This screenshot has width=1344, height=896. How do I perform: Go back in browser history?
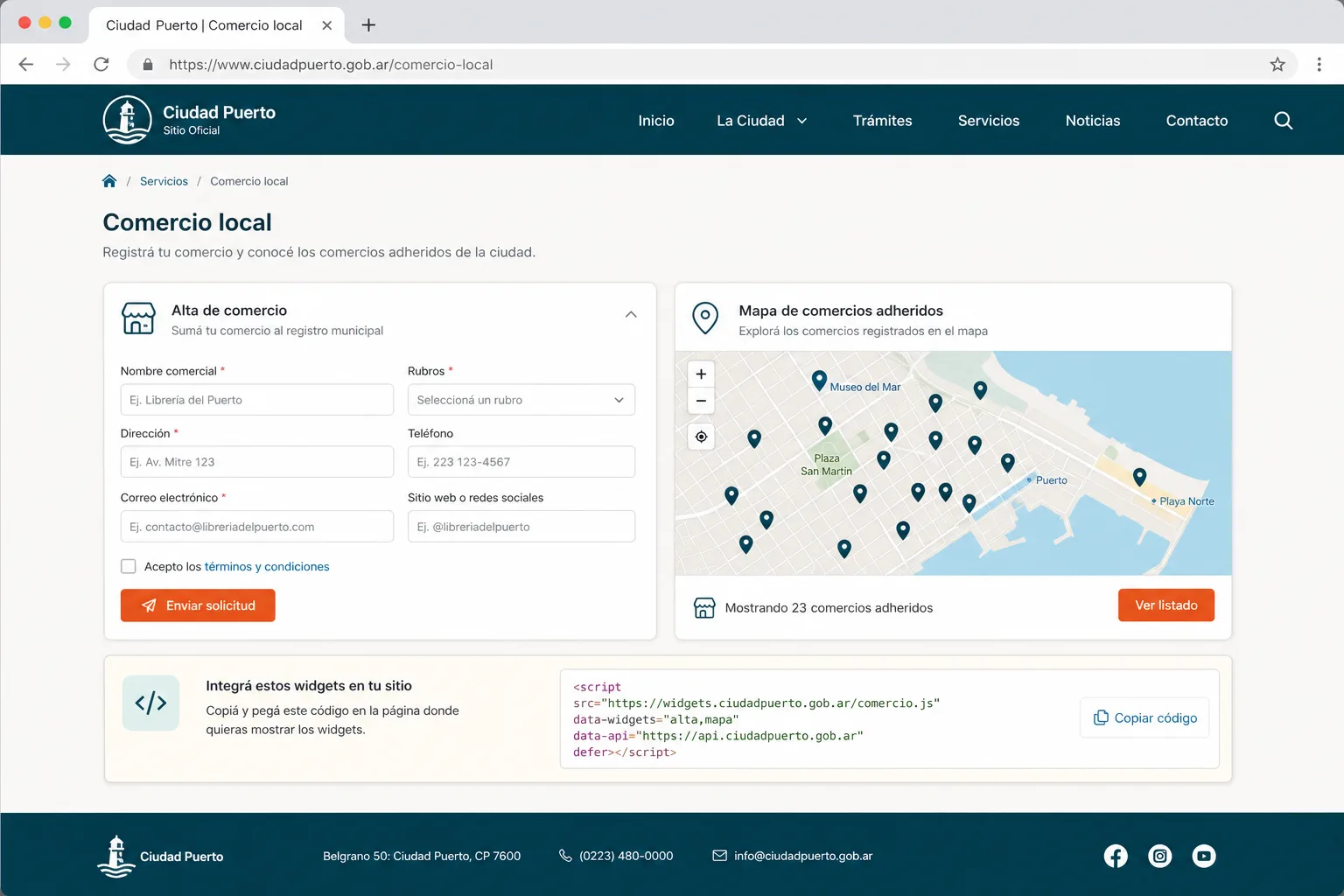coord(26,64)
